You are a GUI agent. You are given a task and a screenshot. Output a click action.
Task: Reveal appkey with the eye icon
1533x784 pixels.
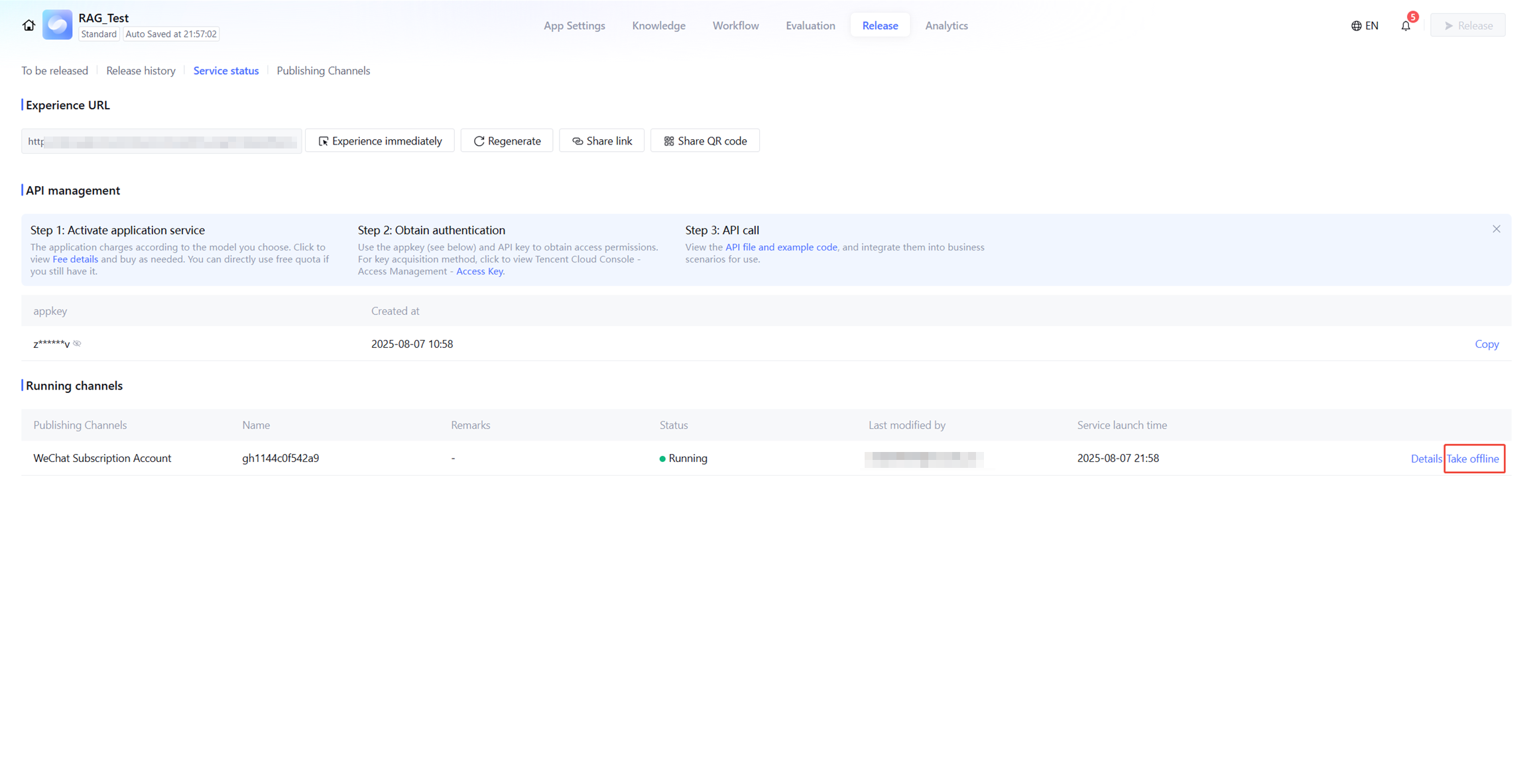click(78, 344)
